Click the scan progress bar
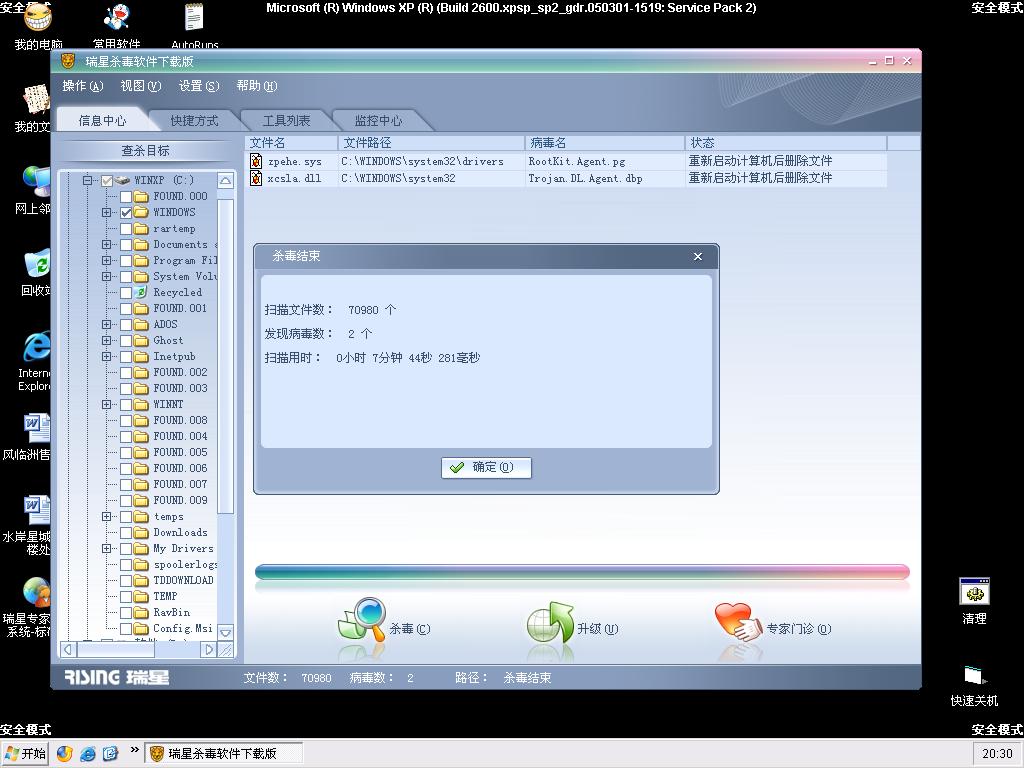1024x768 pixels. point(582,572)
